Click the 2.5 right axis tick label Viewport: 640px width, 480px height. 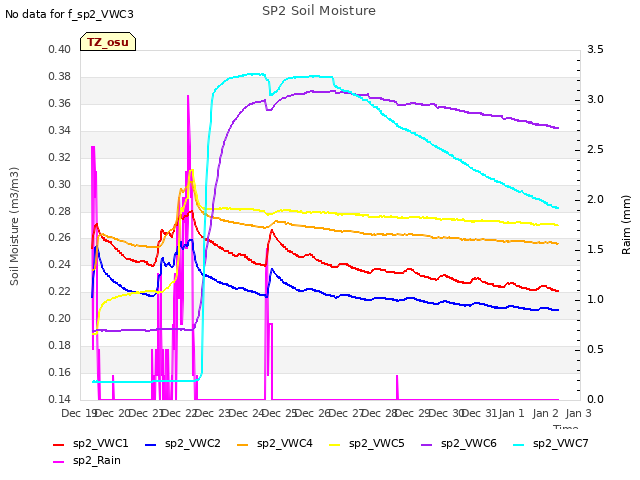pos(595,149)
